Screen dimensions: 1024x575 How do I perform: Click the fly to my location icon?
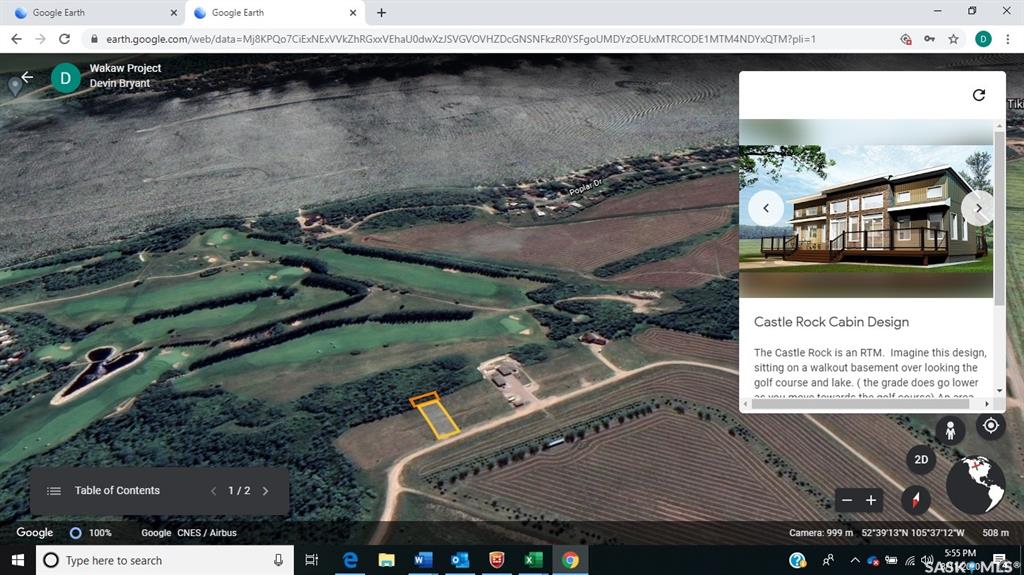coord(990,426)
